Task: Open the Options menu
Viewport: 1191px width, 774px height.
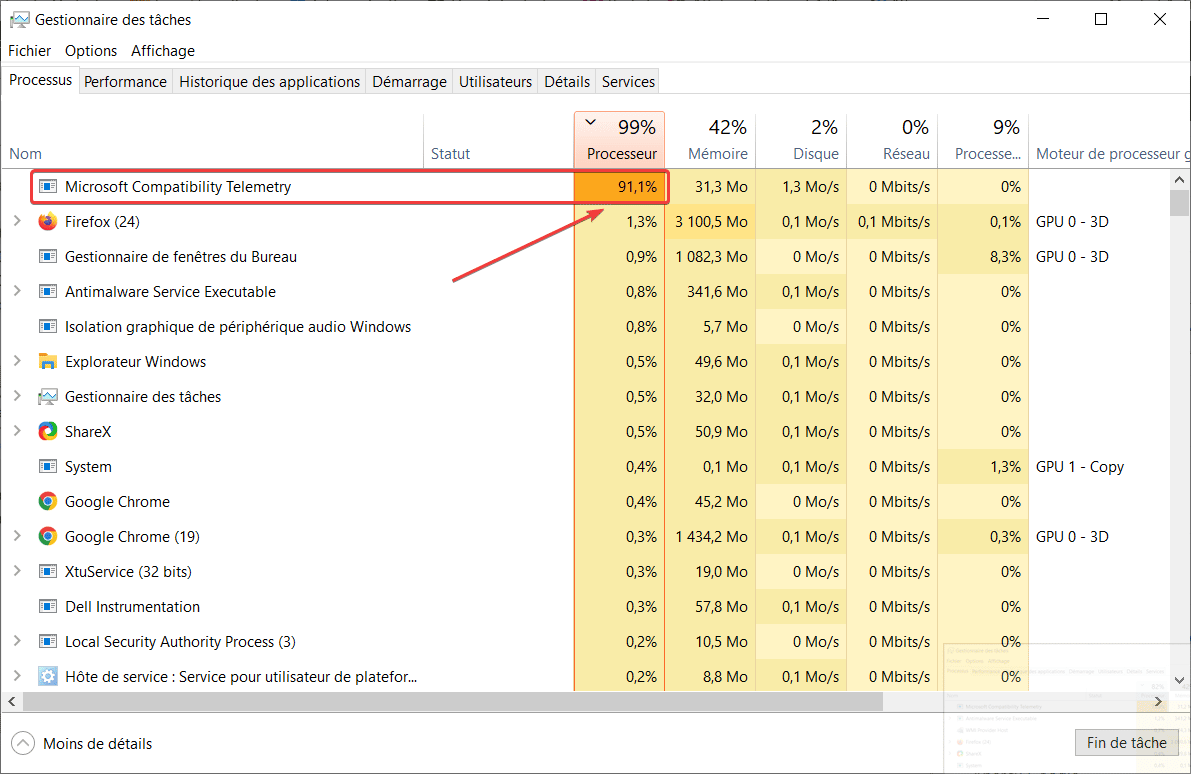Action: click(x=91, y=50)
